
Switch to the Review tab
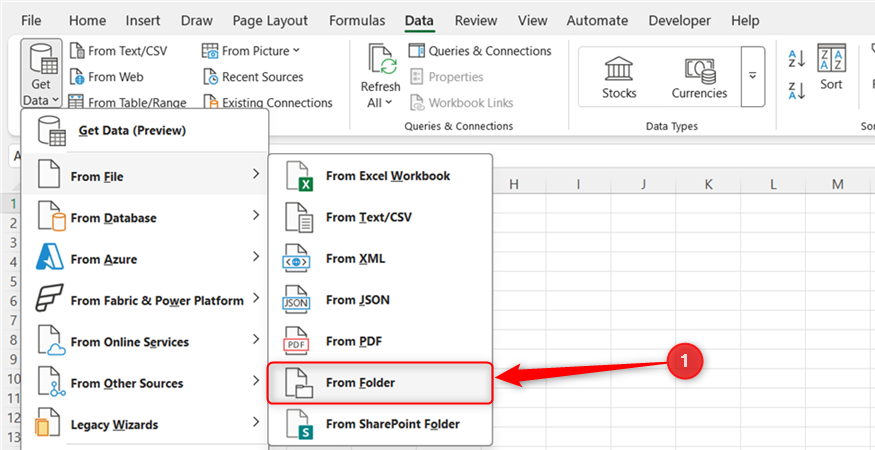(x=475, y=21)
